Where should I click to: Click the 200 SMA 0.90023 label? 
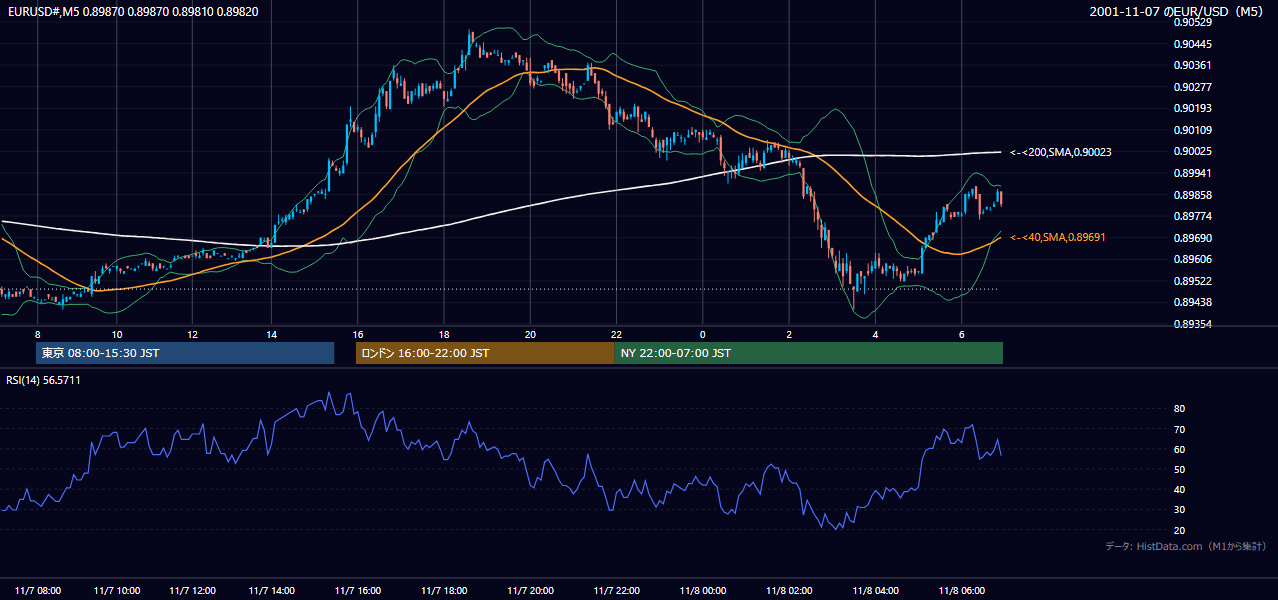pyautogui.click(x=1060, y=152)
